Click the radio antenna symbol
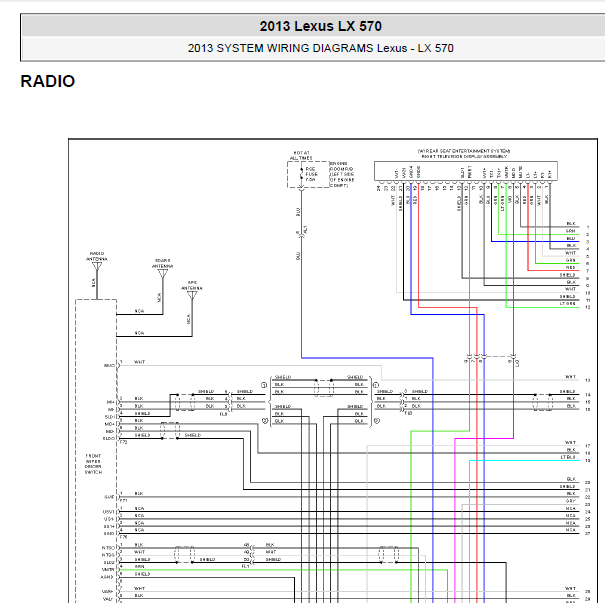 (96, 267)
